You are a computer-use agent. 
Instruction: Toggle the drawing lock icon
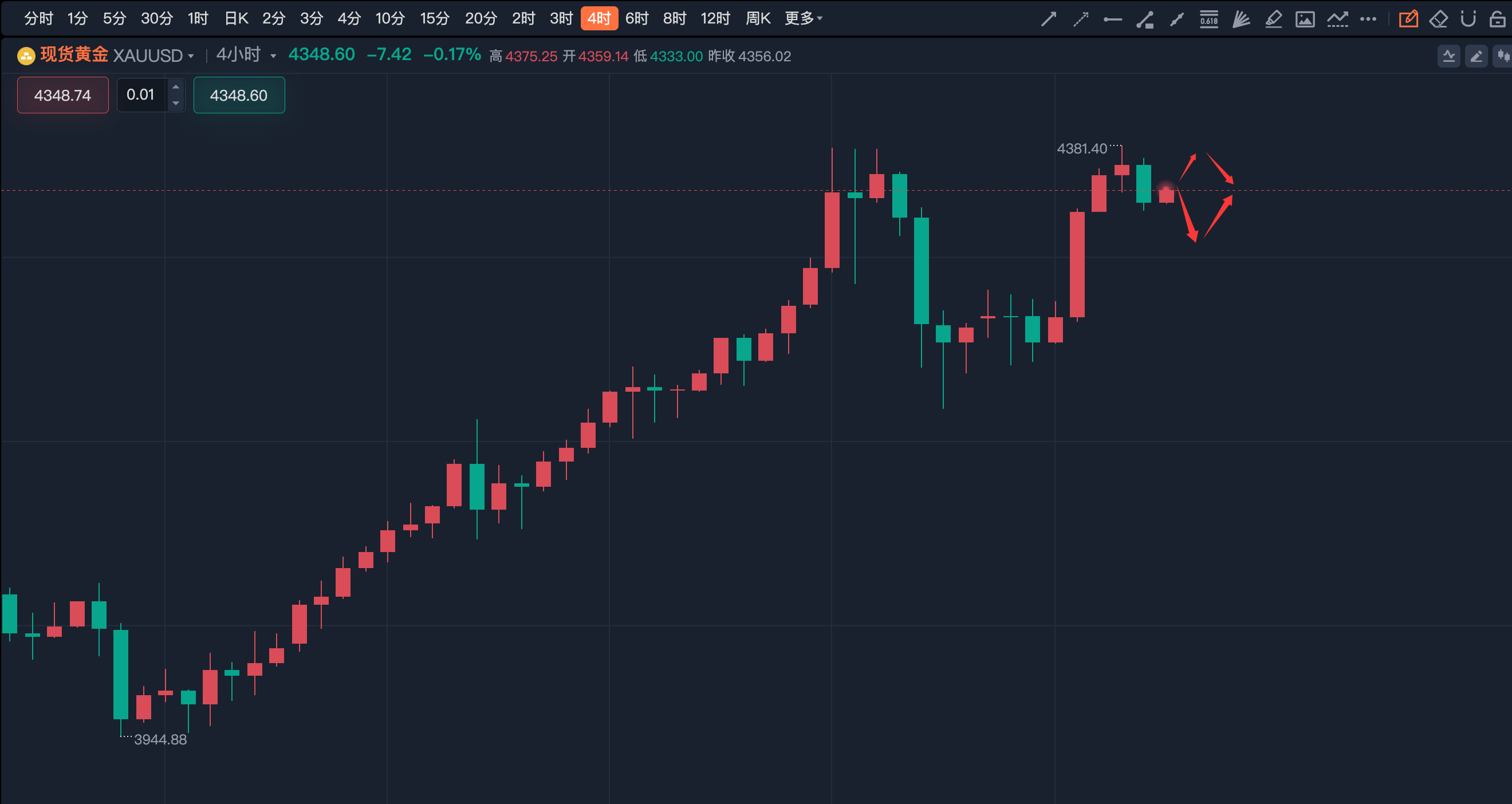click(1497, 19)
